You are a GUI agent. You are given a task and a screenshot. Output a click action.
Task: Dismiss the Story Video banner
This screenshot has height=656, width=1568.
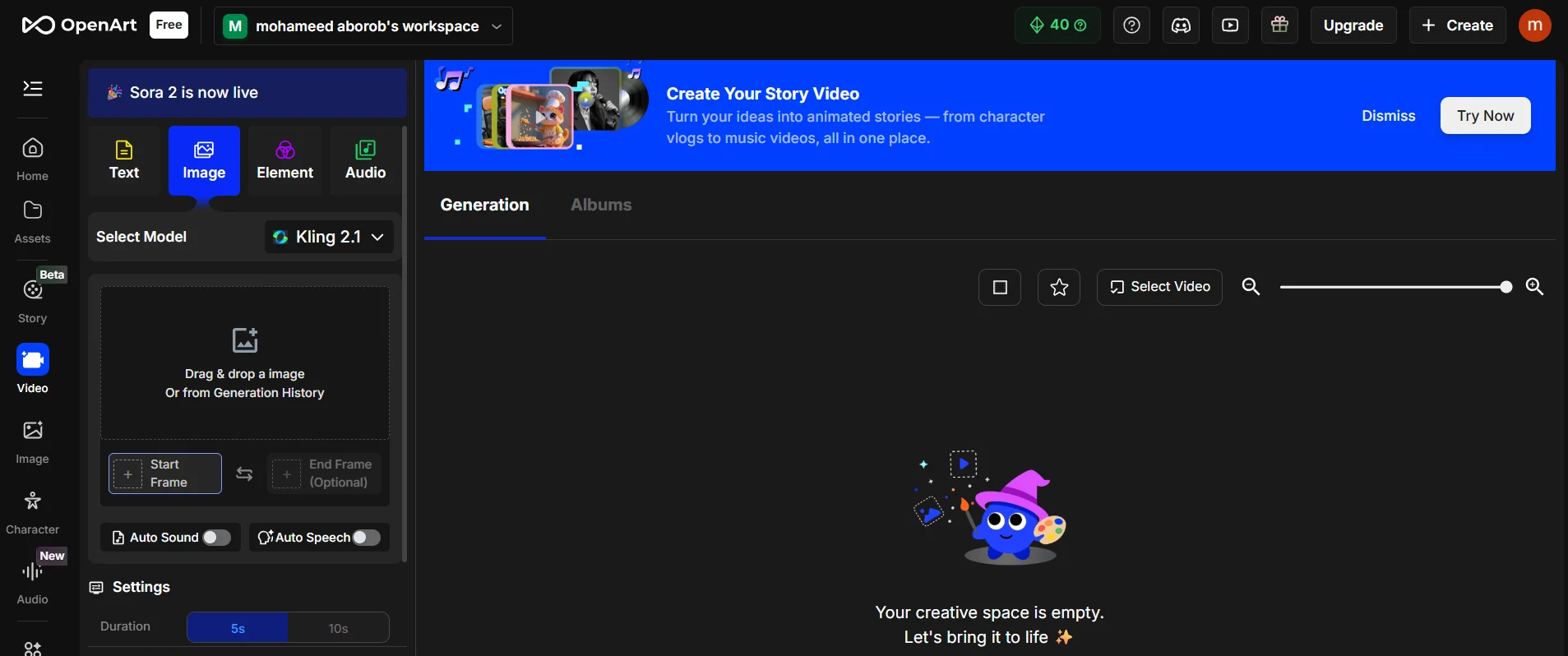(x=1388, y=116)
